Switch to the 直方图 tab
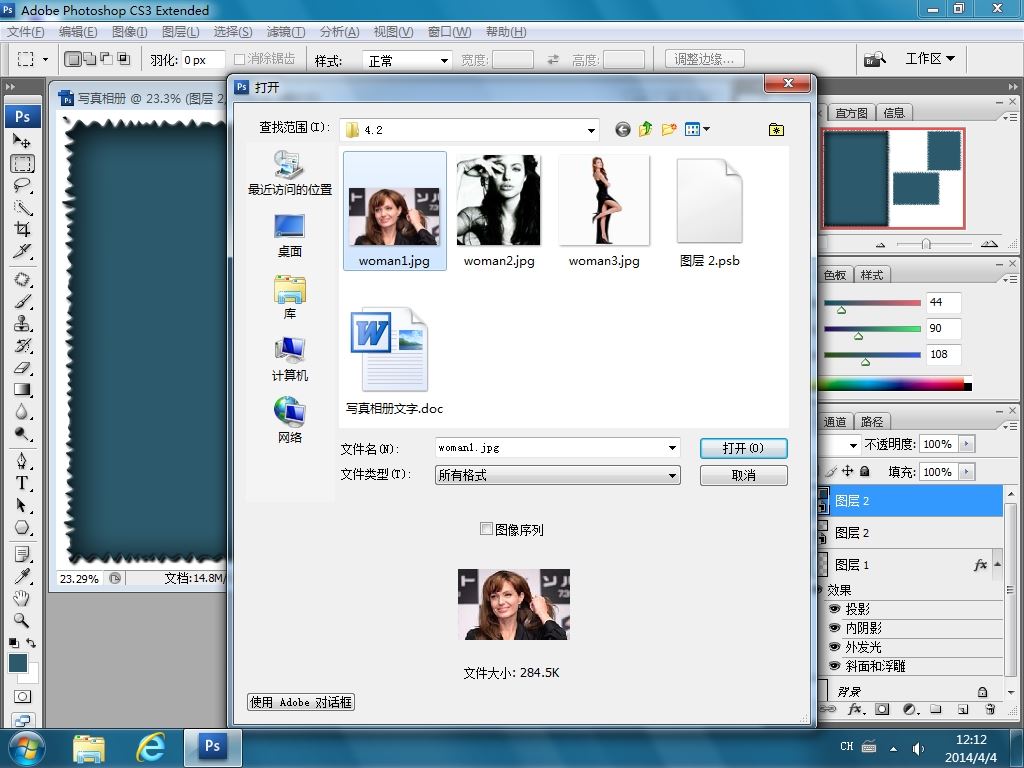Viewport: 1024px width, 768px height. point(851,113)
